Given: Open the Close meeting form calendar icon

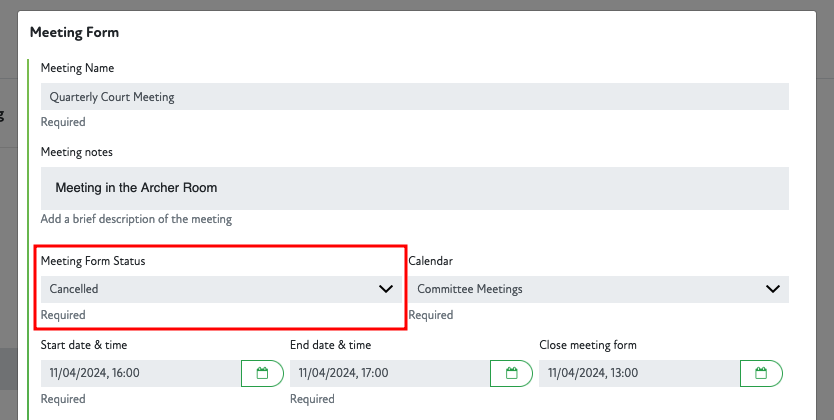Looking at the screenshot, I should pos(761,373).
